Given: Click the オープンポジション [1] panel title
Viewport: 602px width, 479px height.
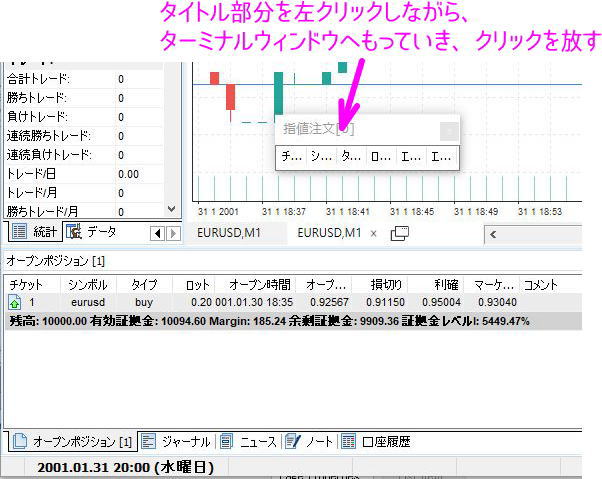Looking at the screenshot, I should pyautogui.click(x=55, y=261).
